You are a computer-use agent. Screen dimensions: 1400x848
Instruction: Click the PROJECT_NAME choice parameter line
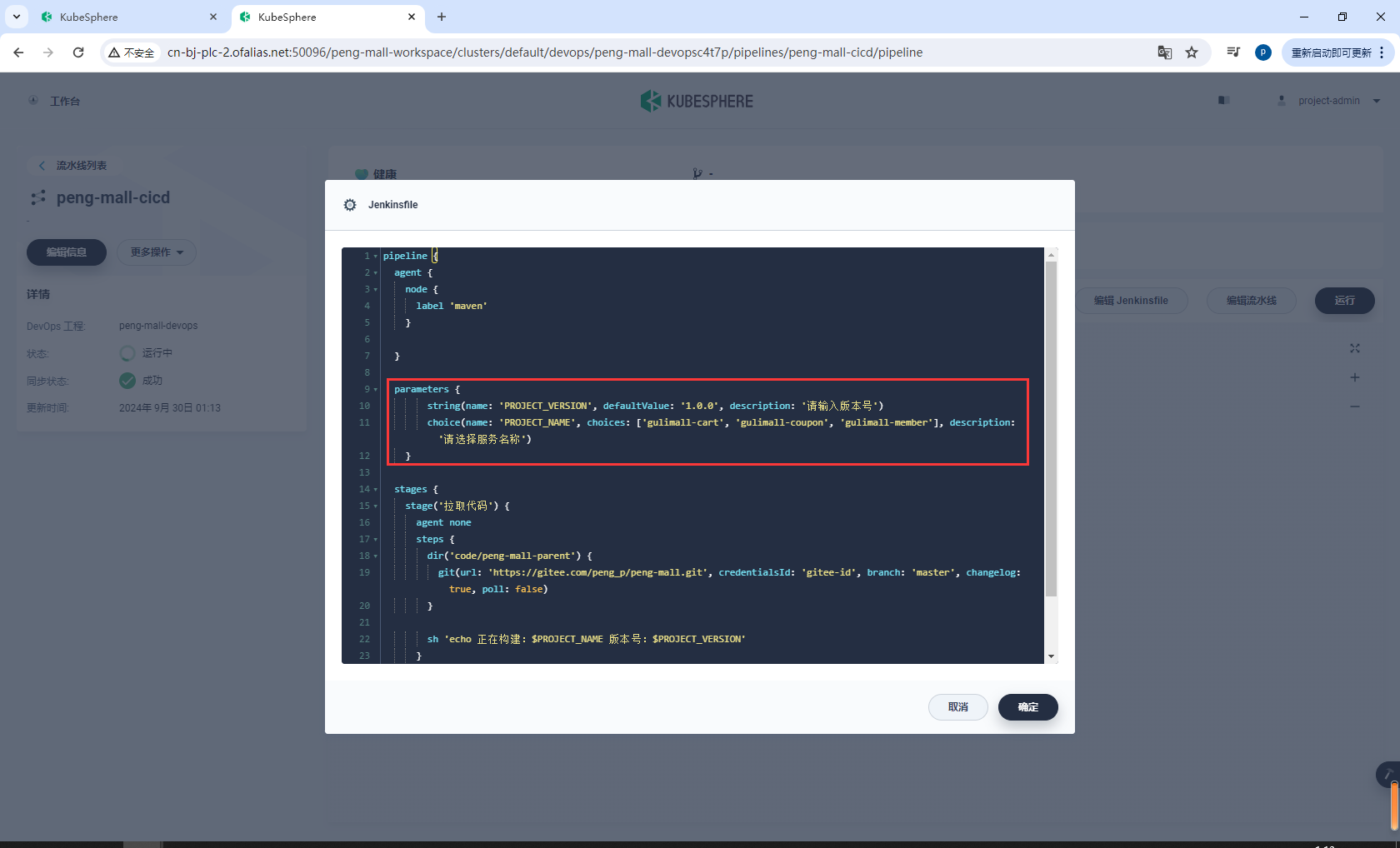tap(721, 423)
